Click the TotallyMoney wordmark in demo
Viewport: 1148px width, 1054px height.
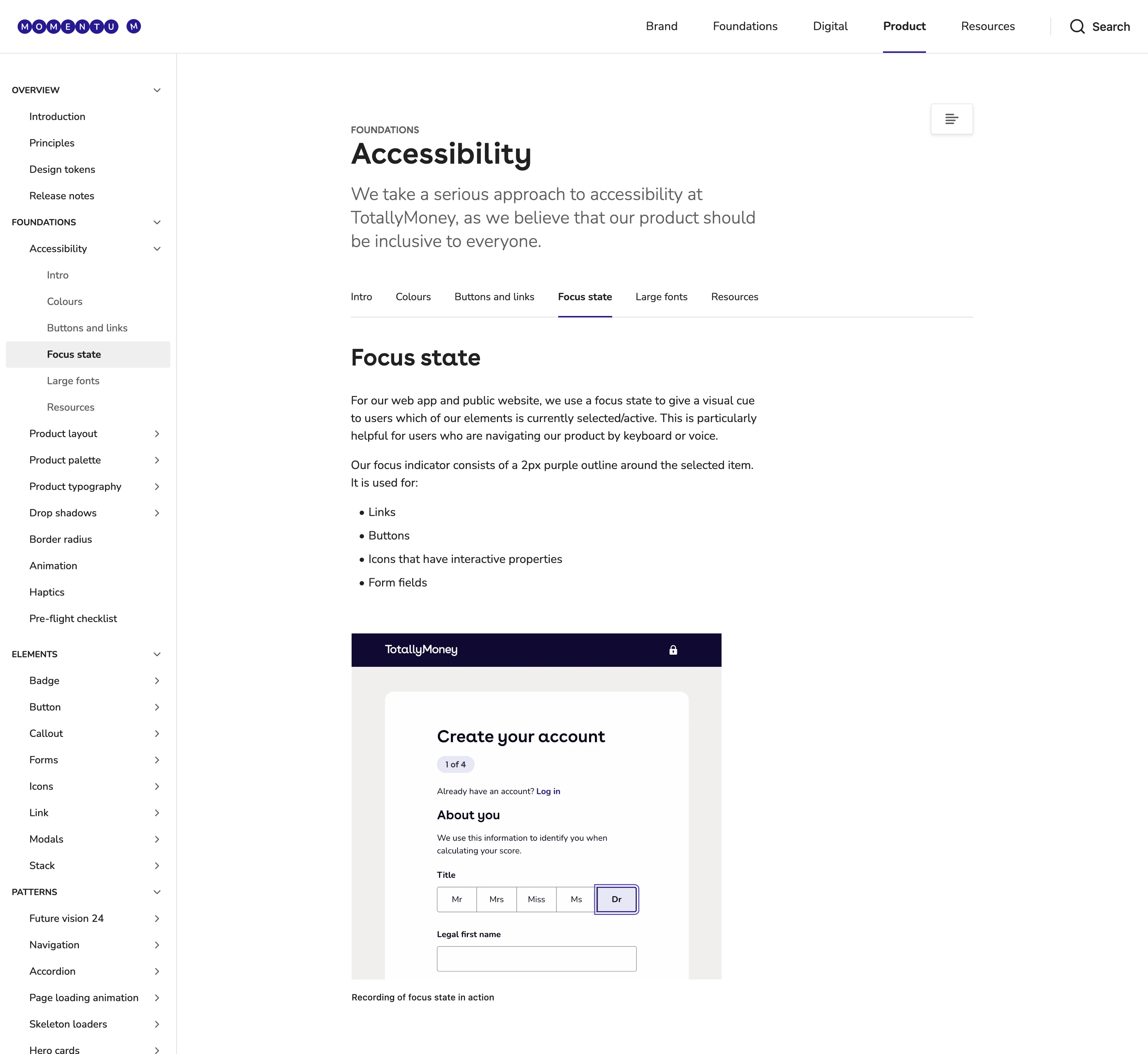421,650
